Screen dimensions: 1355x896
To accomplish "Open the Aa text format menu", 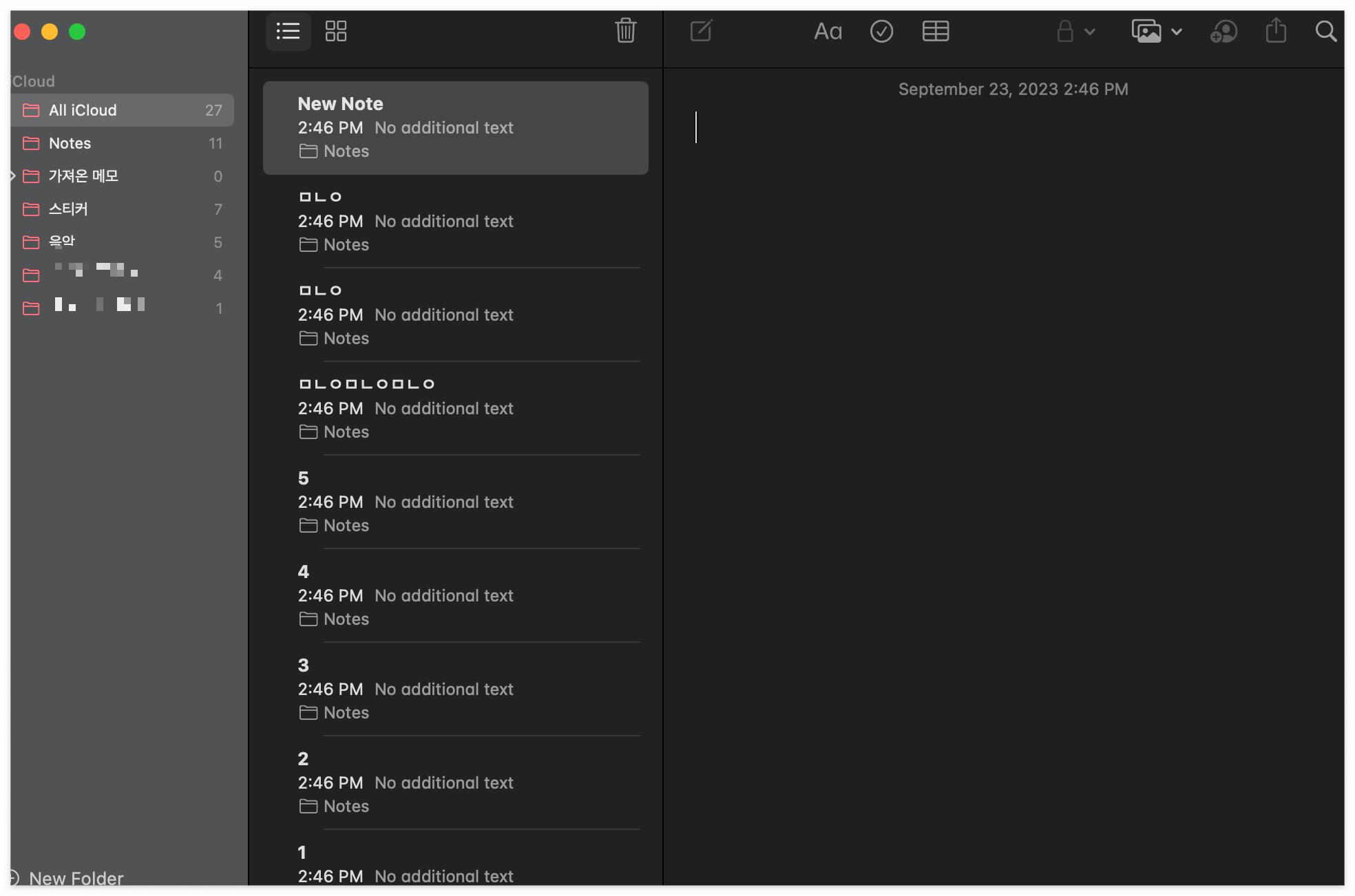I will (828, 31).
